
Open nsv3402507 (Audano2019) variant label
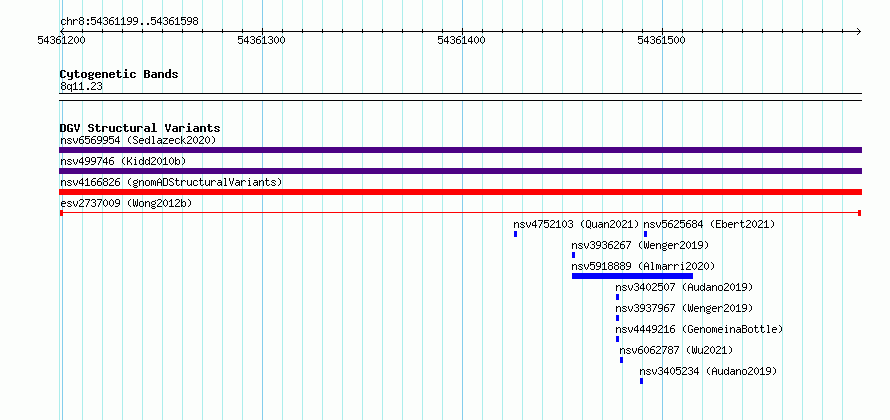[685, 287]
